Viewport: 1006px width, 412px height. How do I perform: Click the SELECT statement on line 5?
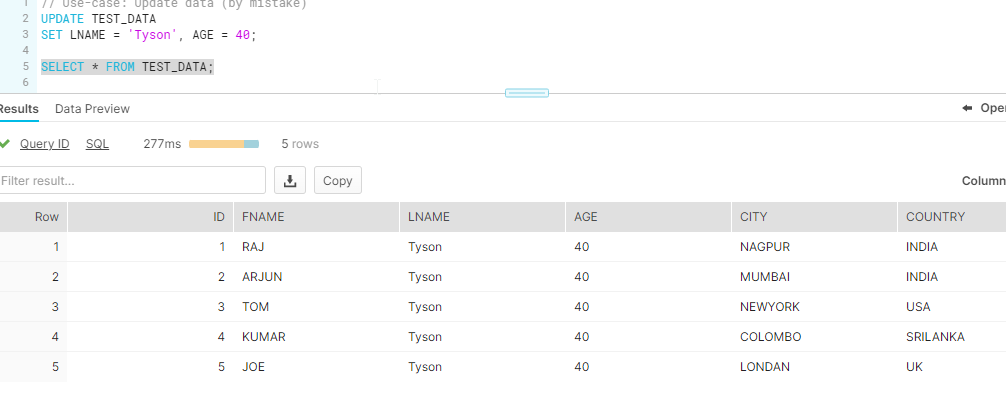tap(127, 67)
